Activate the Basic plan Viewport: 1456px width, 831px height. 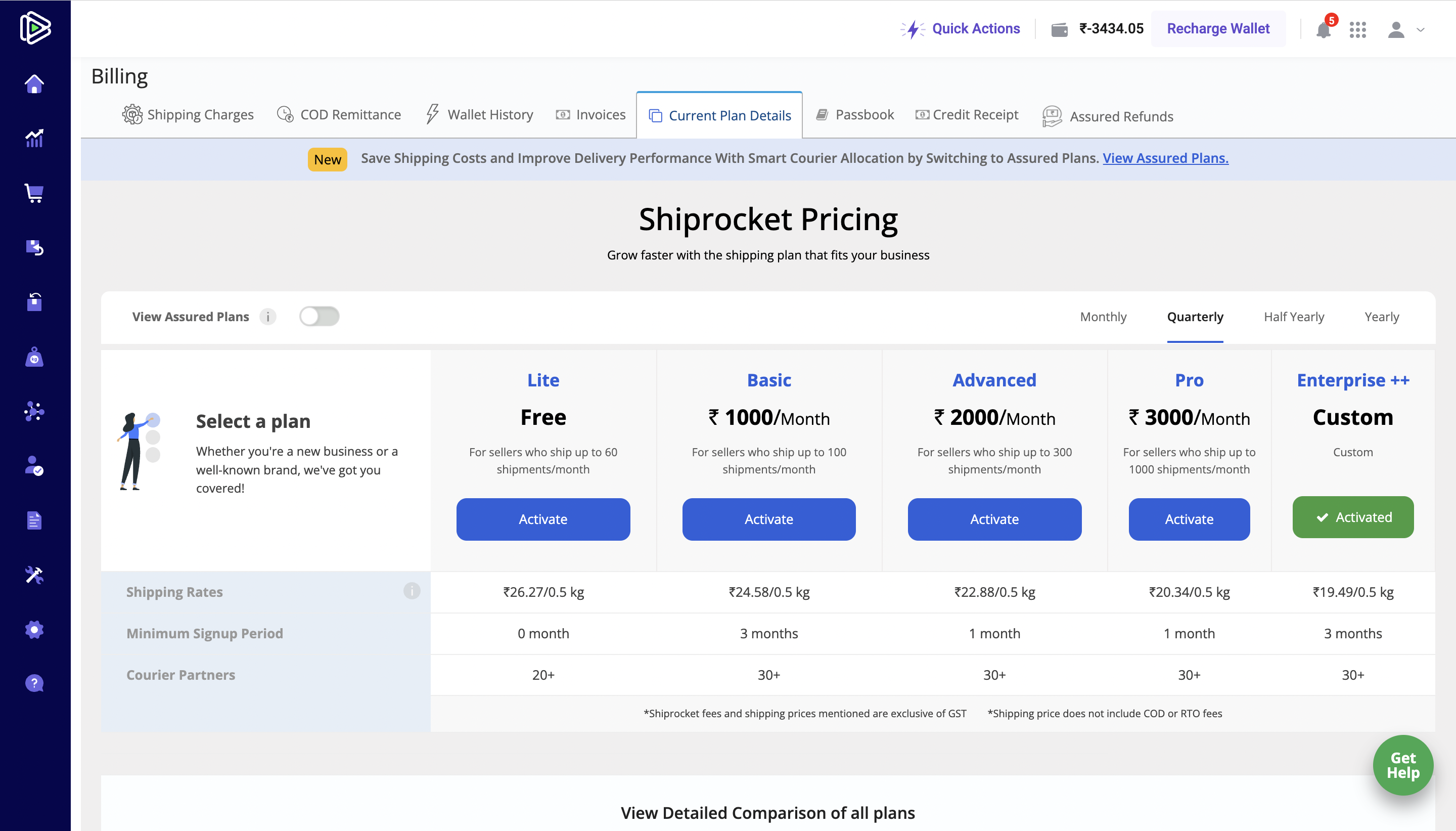[x=769, y=519]
